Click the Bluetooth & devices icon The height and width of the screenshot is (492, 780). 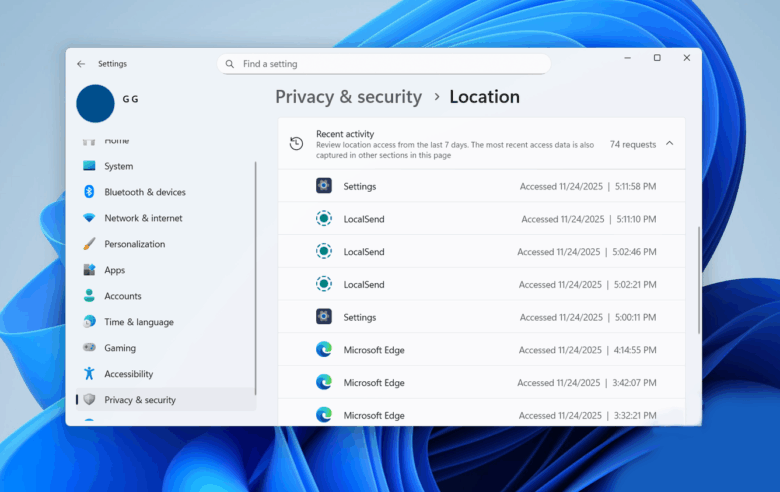pos(89,192)
